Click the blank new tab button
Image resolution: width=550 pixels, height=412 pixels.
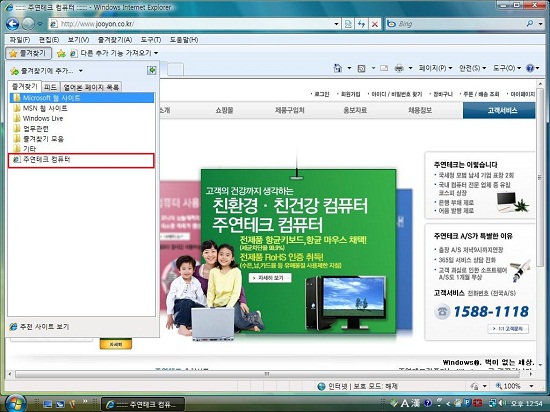tap(175, 69)
